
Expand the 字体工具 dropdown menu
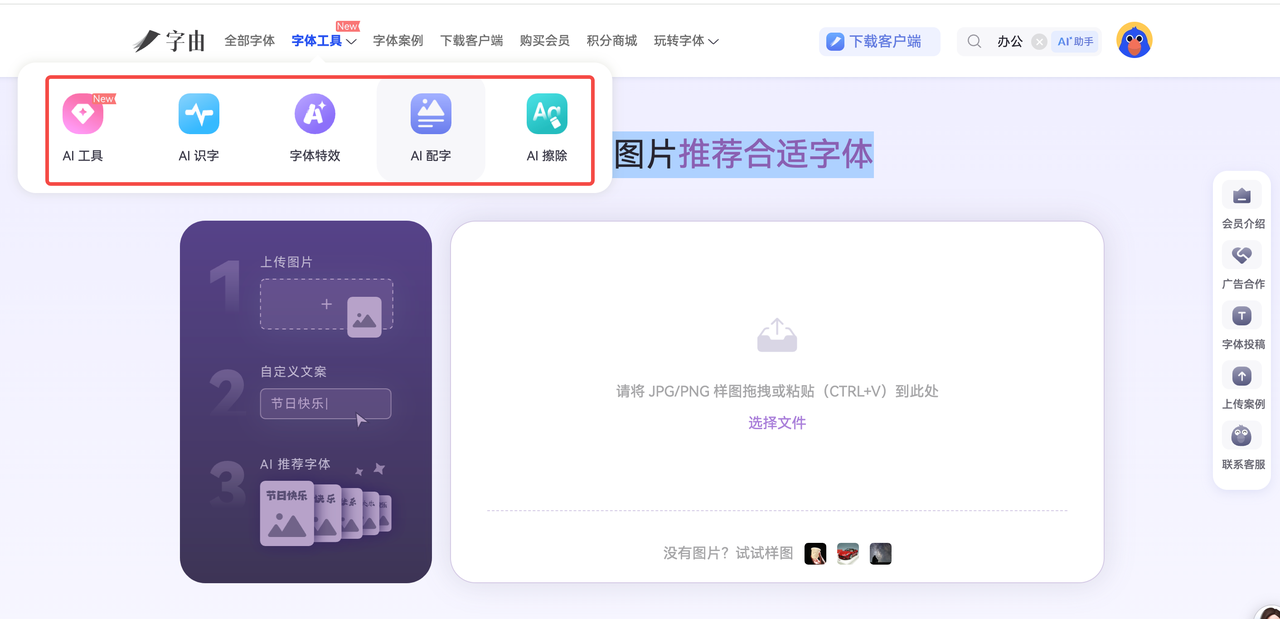click(x=324, y=41)
